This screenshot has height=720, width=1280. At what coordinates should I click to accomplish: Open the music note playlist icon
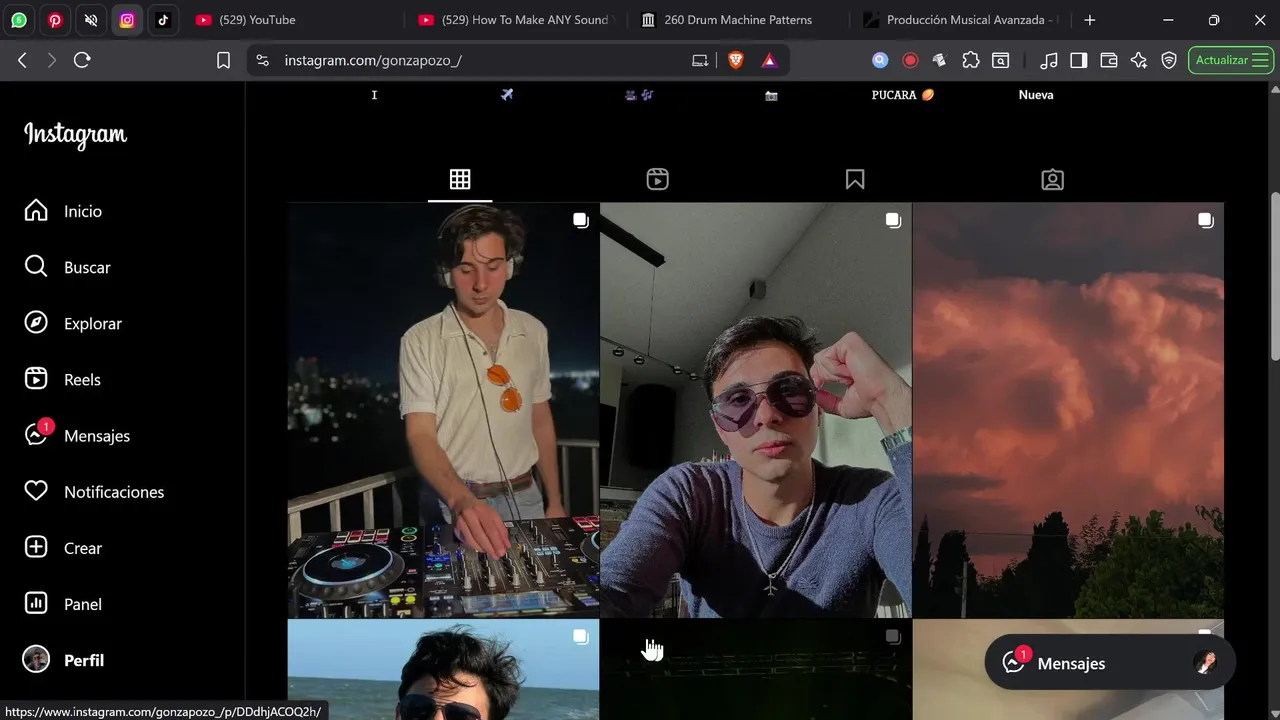pyautogui.click(x=1048, y=60)
